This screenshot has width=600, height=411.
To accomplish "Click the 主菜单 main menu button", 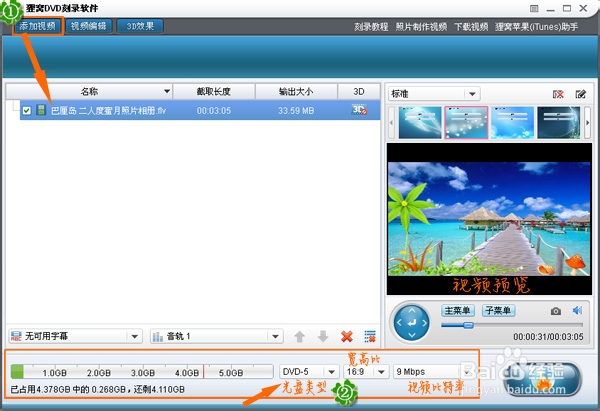I will tap(458, 310).
